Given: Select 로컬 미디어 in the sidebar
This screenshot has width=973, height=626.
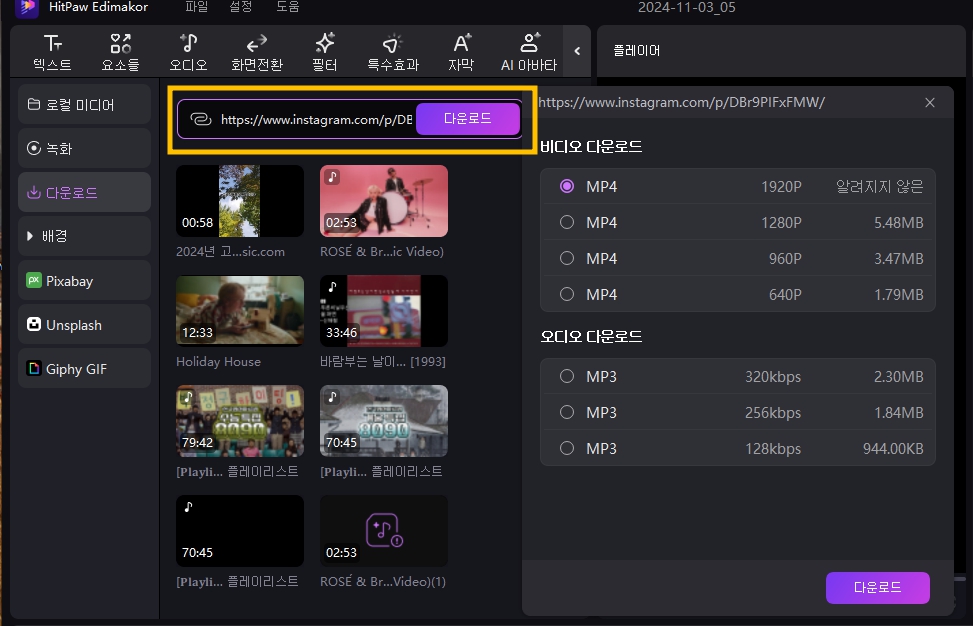Looking at the screenshot, I should (84, 105).
